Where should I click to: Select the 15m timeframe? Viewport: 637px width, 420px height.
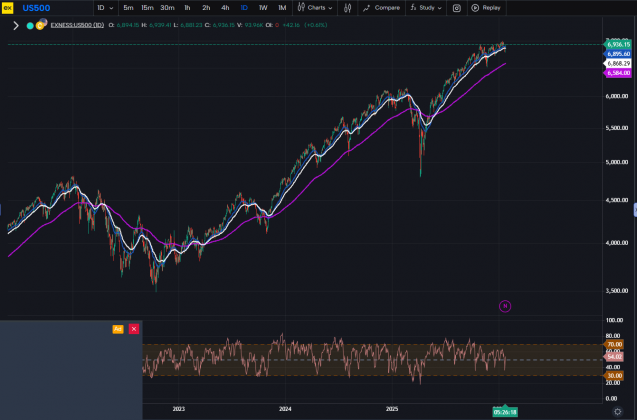click(147, 7)
